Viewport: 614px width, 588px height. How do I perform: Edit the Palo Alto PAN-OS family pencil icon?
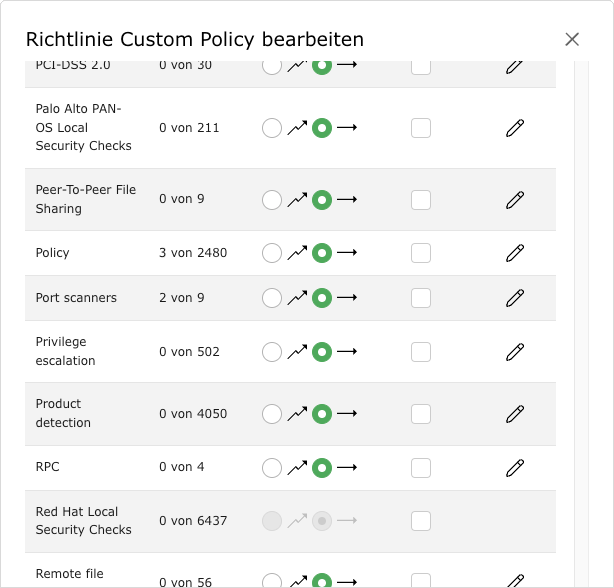click(x=515, y=128)
